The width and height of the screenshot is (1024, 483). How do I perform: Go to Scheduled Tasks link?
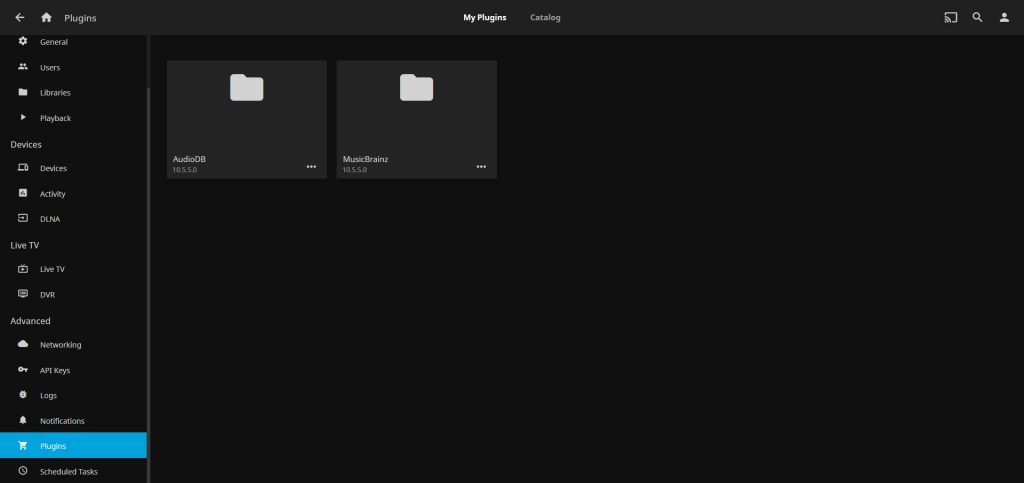pyautogui.click(x=73, y=471)
